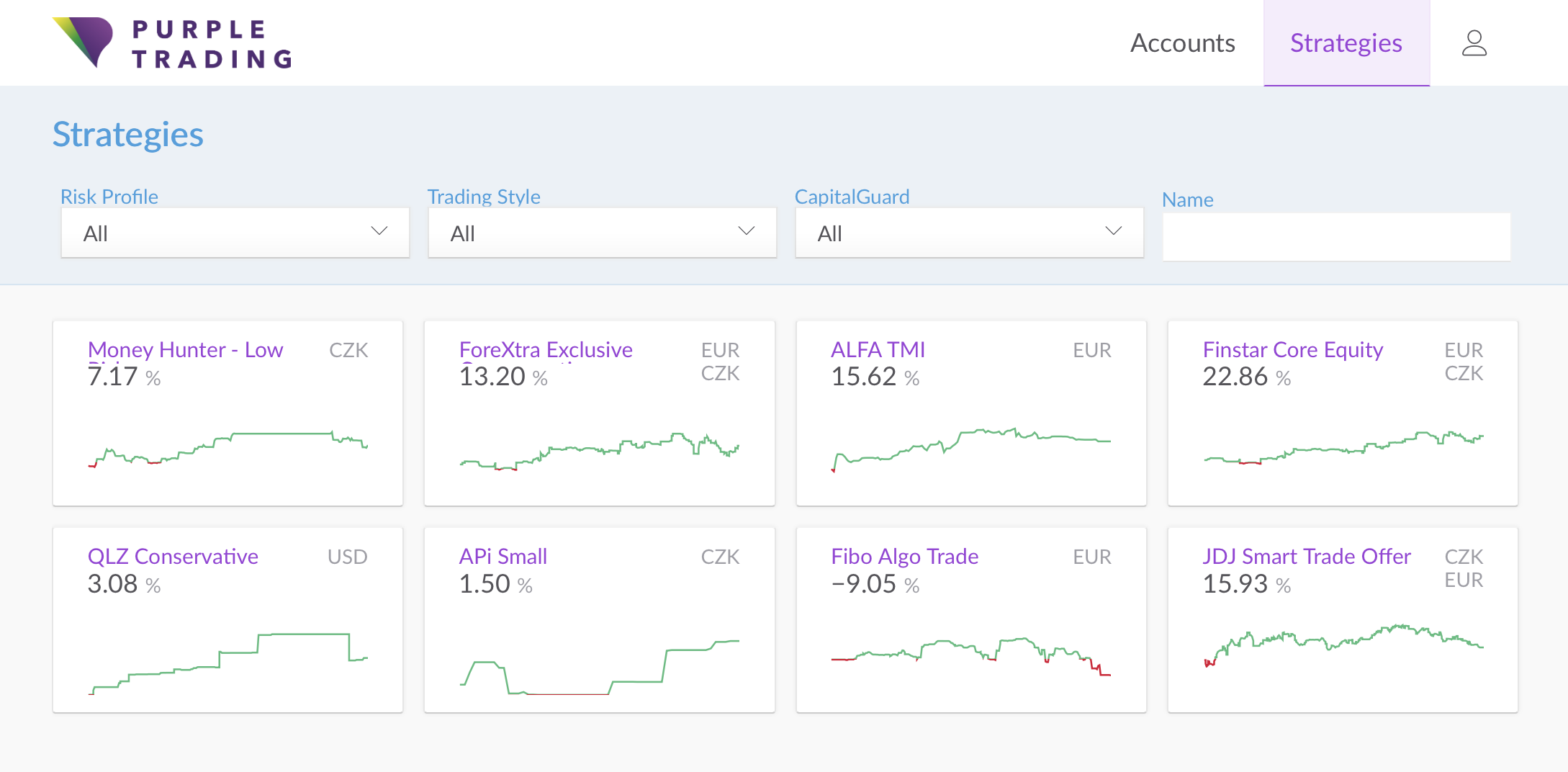Click CZK label on APi Small card
This screenshot has width=1568, height=772.
[720, 557]
